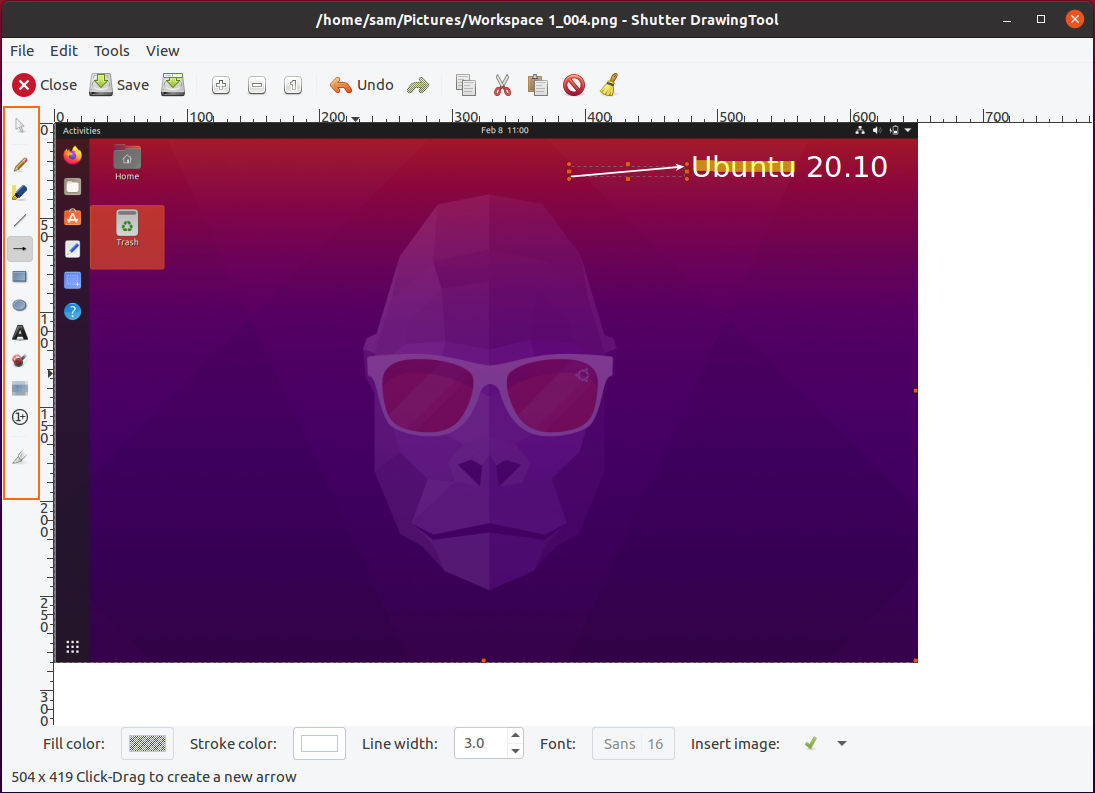Clear all annotations with the broom
1095x793 pixels.
click(610, 85)
